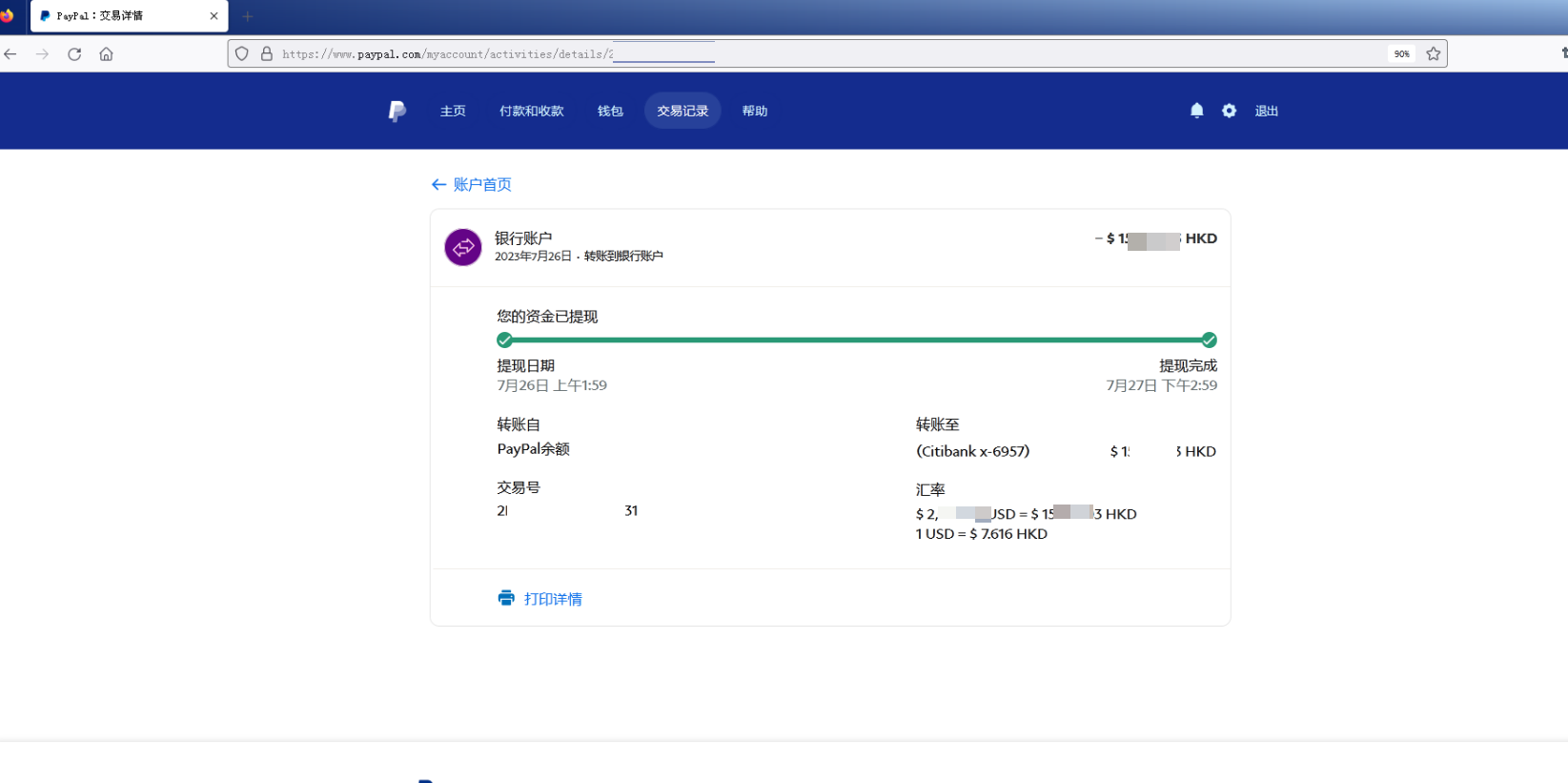Viewport: 1568px width, 783px height.
Task: Go back with browser back arrow
Action: click(x=10, y=54)
